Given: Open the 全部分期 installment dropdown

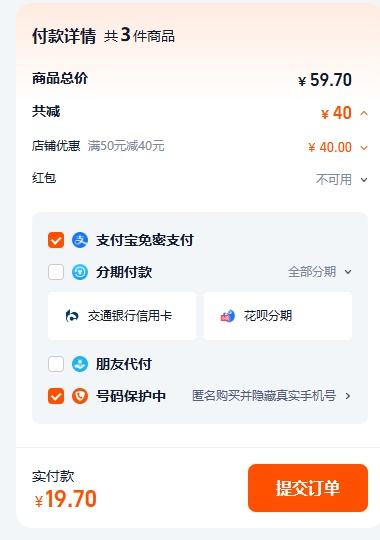Looking at the screenshot, I should click(x=320, y=272).
